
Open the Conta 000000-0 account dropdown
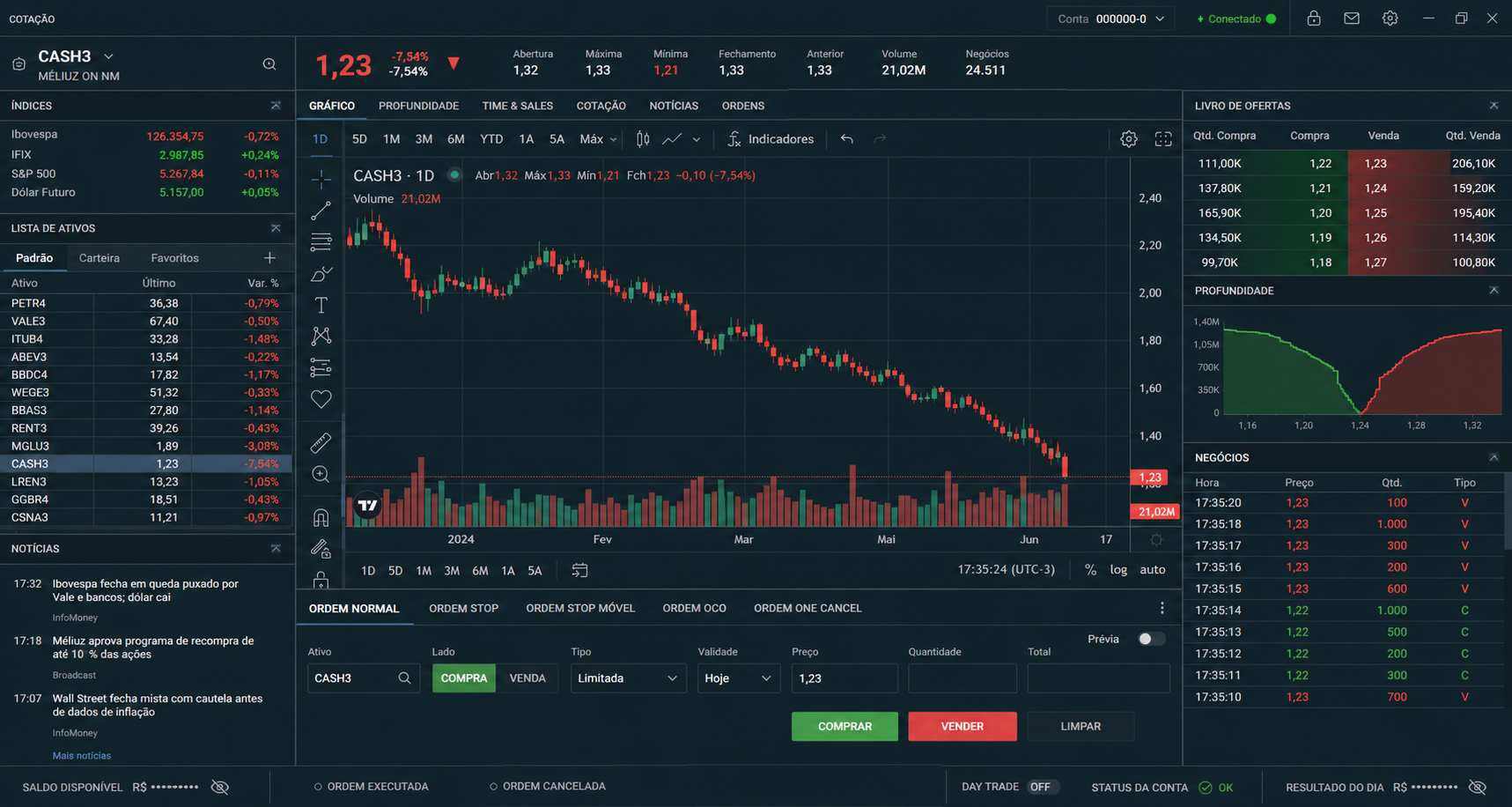pos(1110,19)
